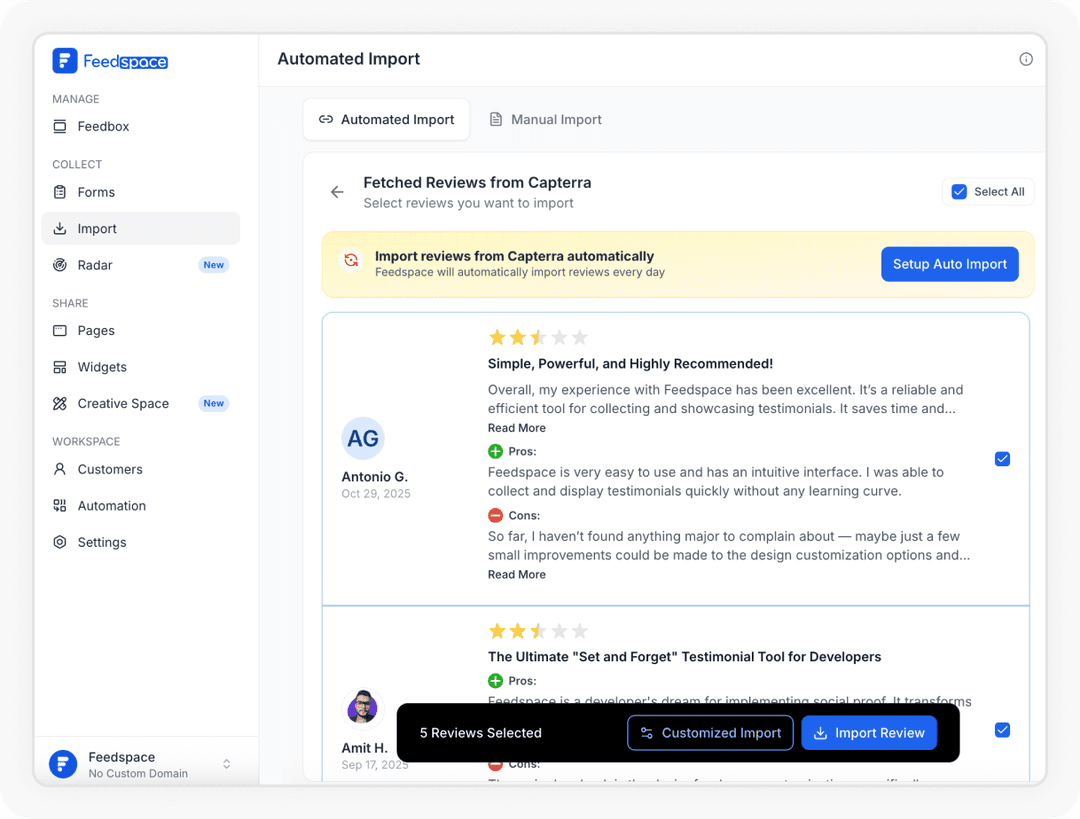Switch to the Manual Import tab

pos(546,120)
